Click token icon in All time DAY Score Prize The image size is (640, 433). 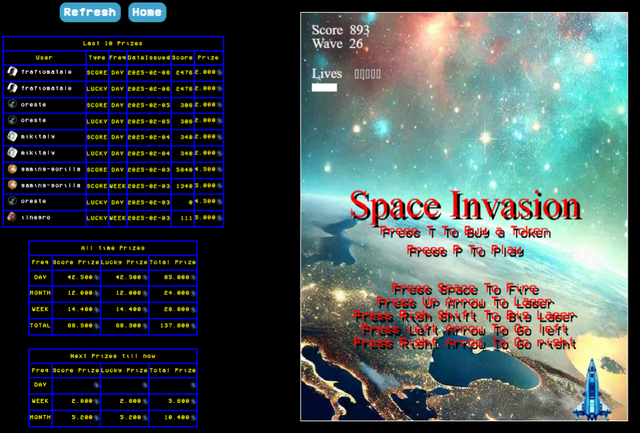(96, 278)
